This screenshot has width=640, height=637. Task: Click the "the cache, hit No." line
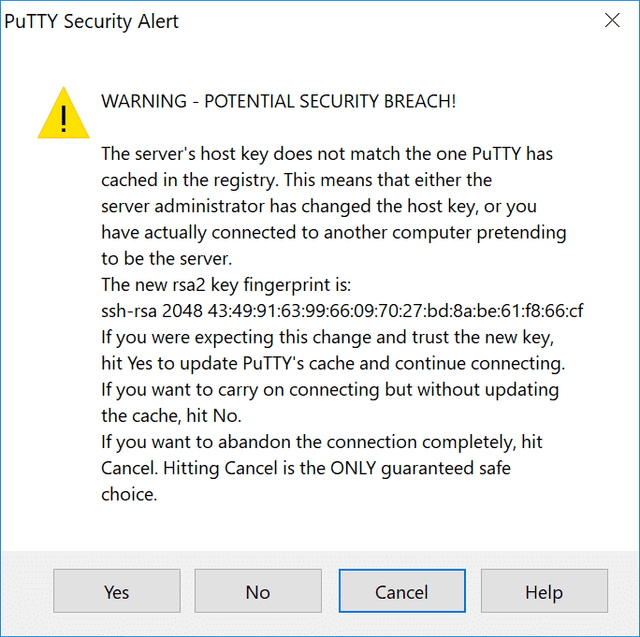pos(171,415)
